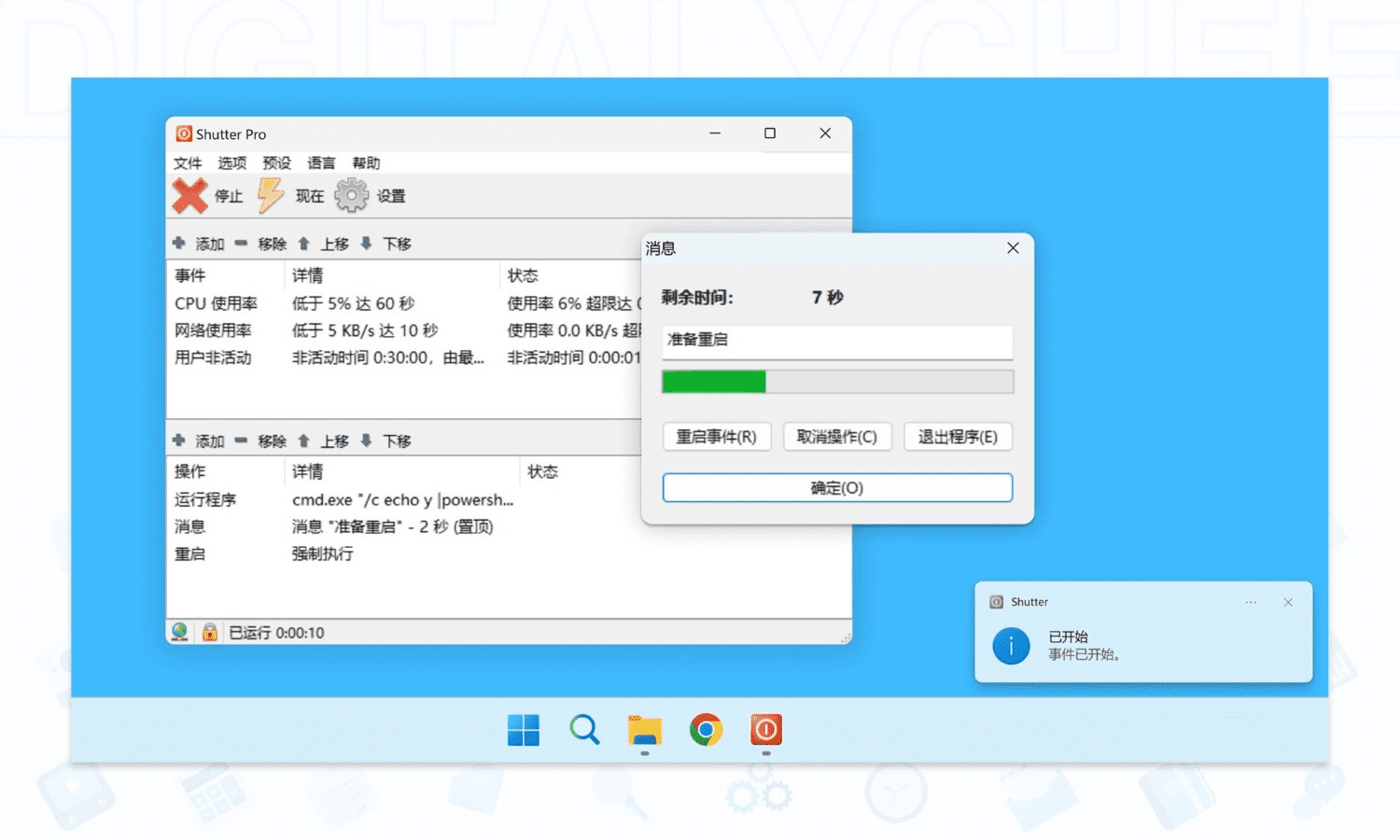The image size is (1400, 840).
Task: Dismiss the Shutter notification toast
Action: (x=1288, y=602)
